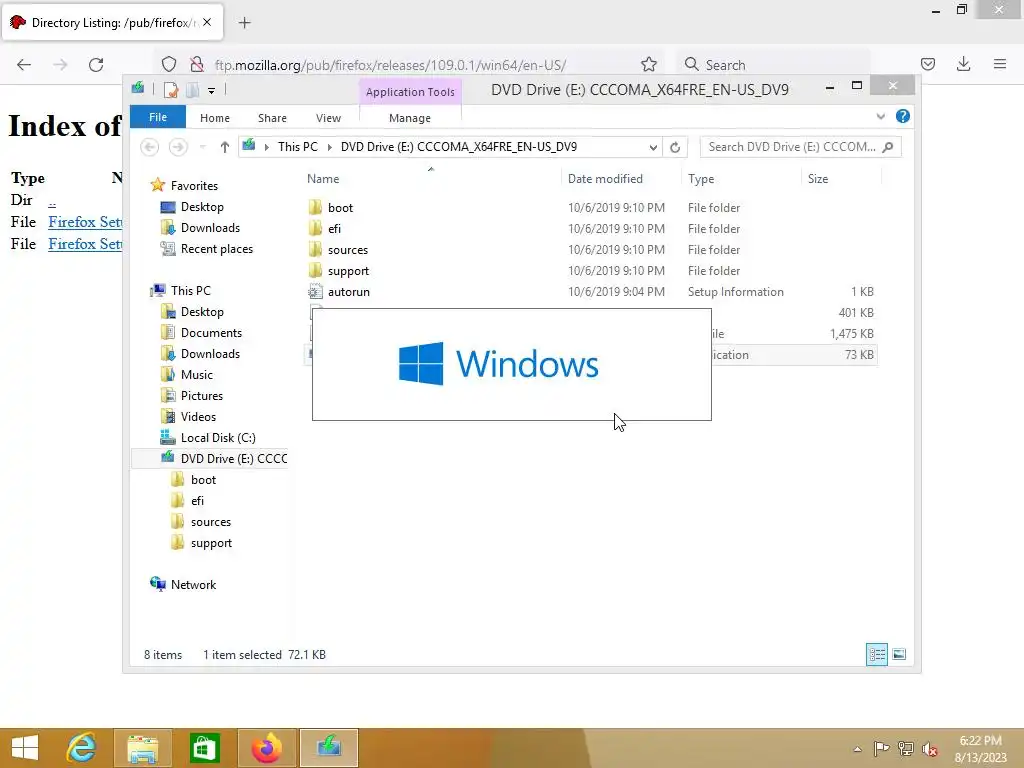Switch to the Home ribbon tab
The image size is (1024, 768).
[x=215, y=118]
